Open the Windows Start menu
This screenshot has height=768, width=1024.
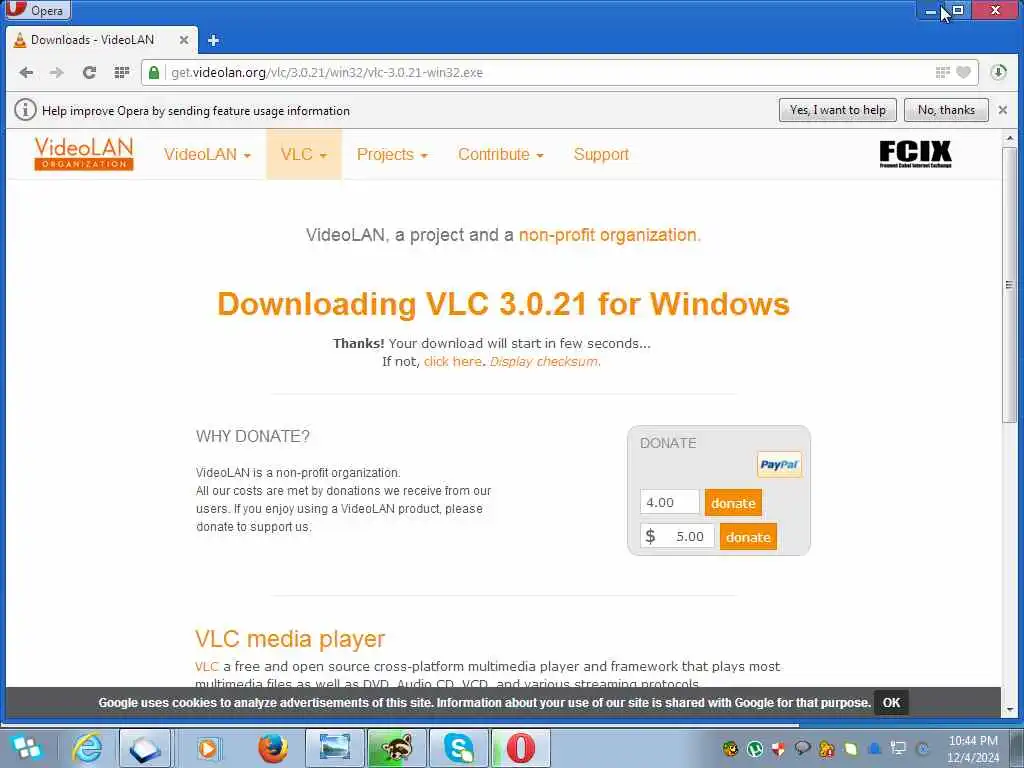click(x=26, y=748)
